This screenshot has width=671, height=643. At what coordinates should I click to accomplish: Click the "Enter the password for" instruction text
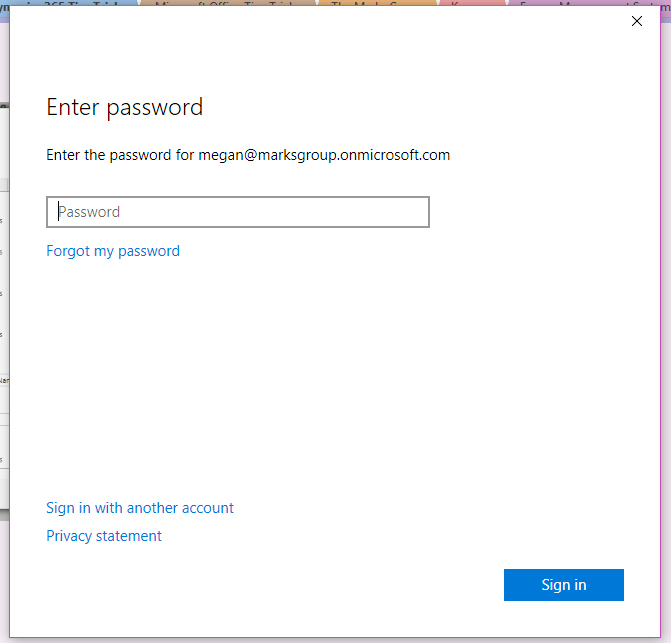(x=120, y=155)
